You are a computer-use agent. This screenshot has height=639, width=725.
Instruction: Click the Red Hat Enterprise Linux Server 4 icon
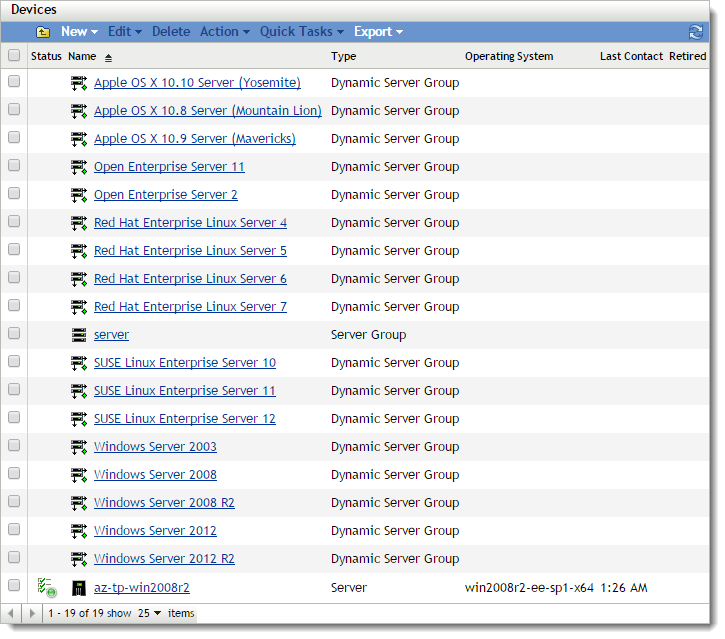coord(79,223)
